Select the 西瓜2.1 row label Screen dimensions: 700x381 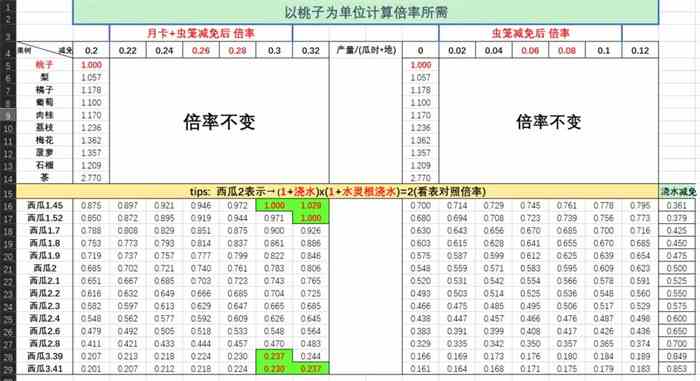click(x=45, y=281)
